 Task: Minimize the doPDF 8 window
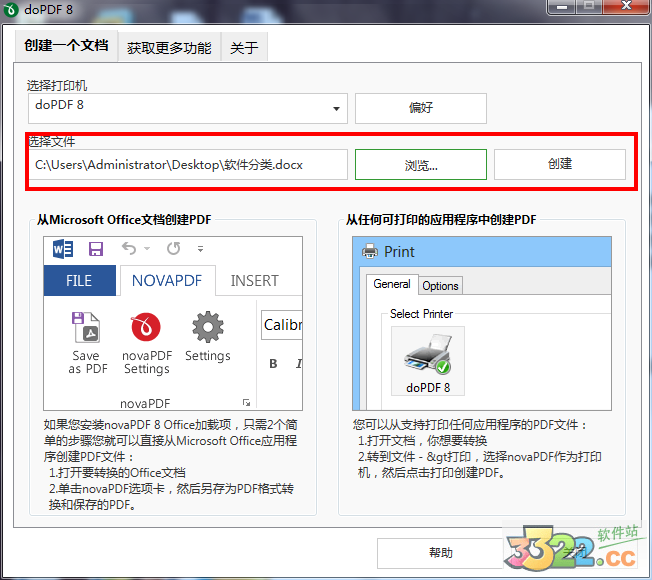coord(562,7)
